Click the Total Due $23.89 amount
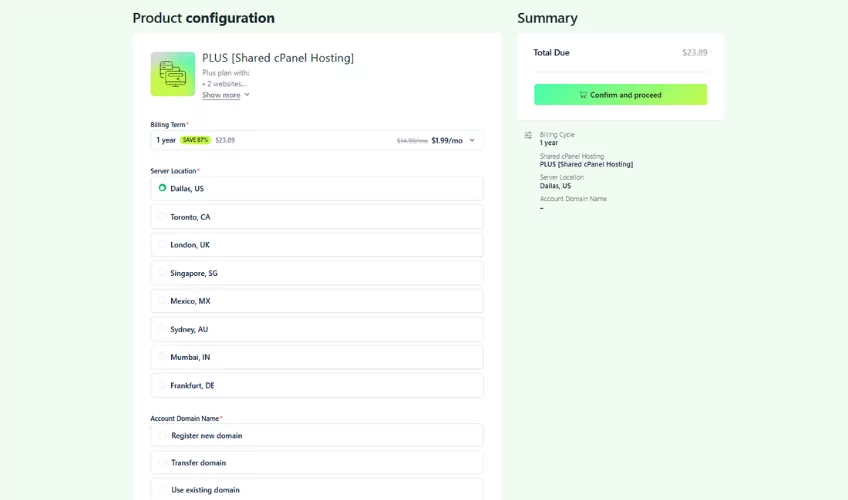Screen dimensions: 848x500 694,52
